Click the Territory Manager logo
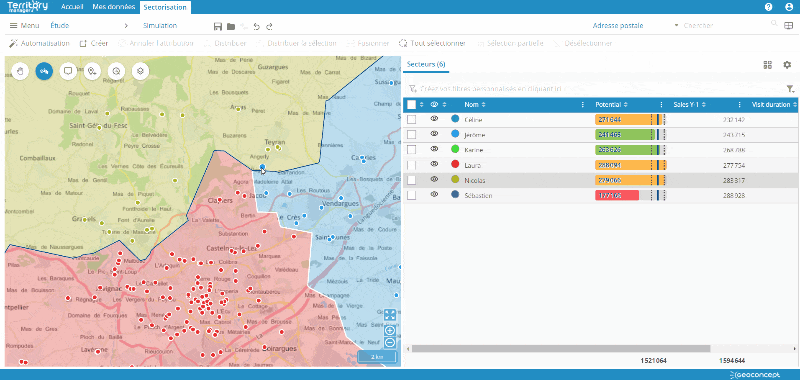Viewport: 800px width, 380px height. pos(28,7)
